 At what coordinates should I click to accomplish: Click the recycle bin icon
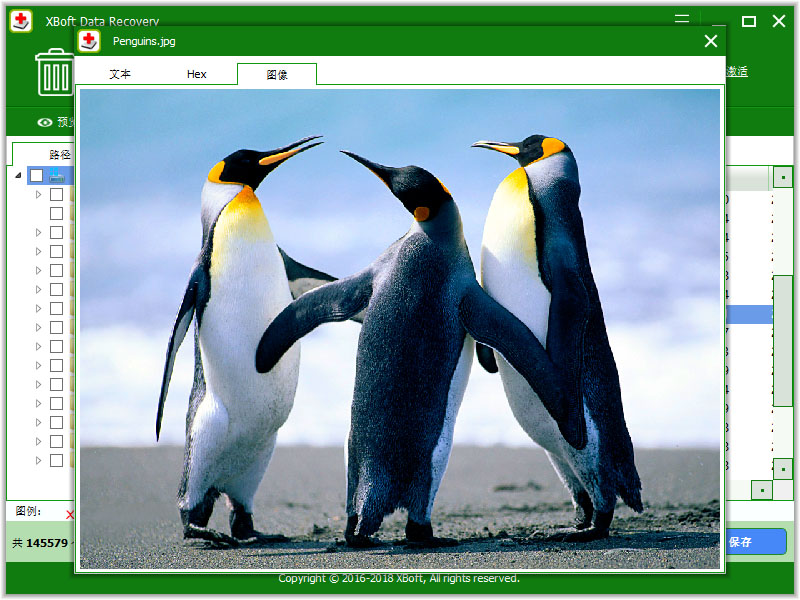[55, 72]
